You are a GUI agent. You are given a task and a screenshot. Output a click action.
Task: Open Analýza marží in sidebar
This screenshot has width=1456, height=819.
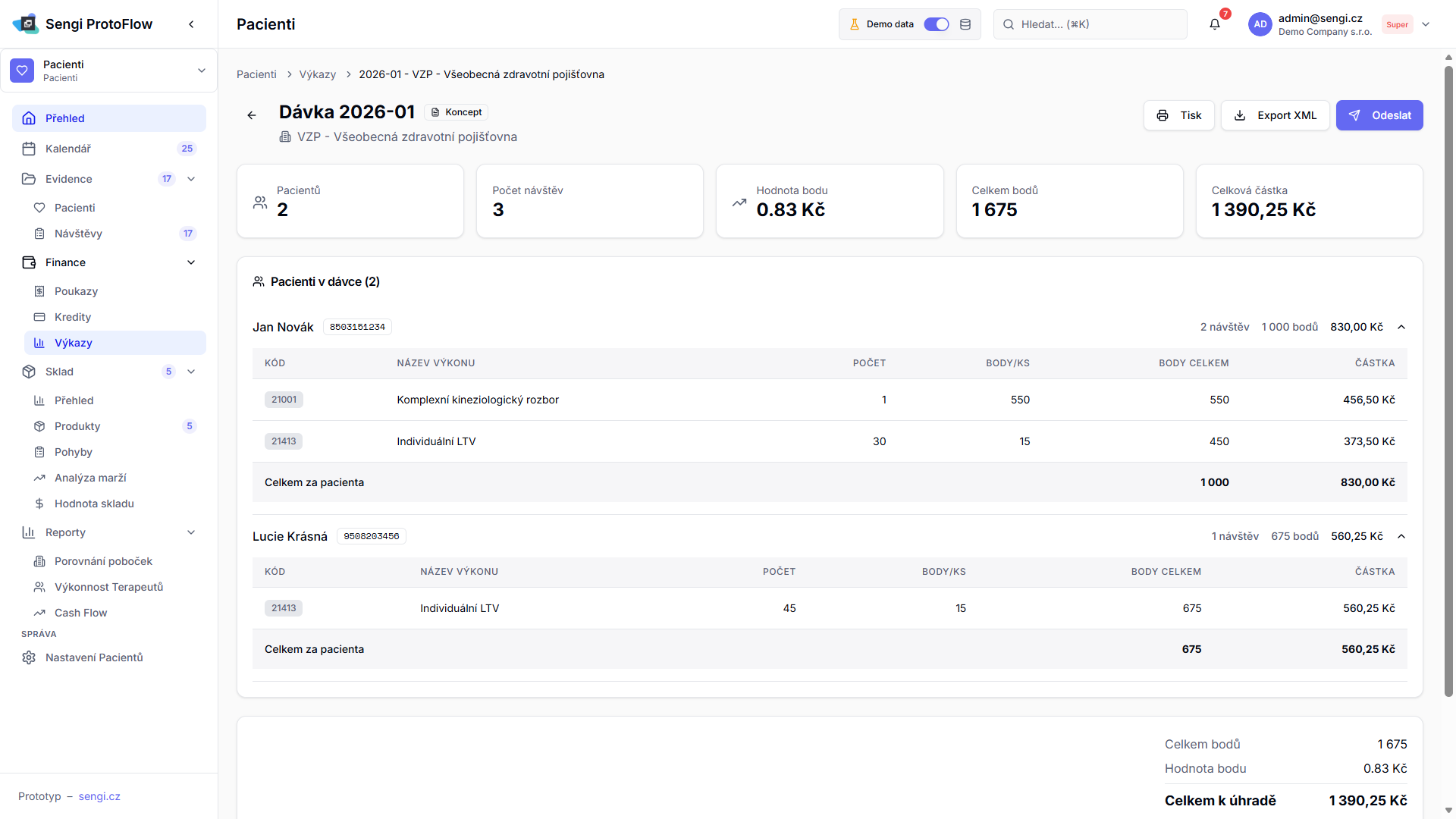(x=90, y=478)
